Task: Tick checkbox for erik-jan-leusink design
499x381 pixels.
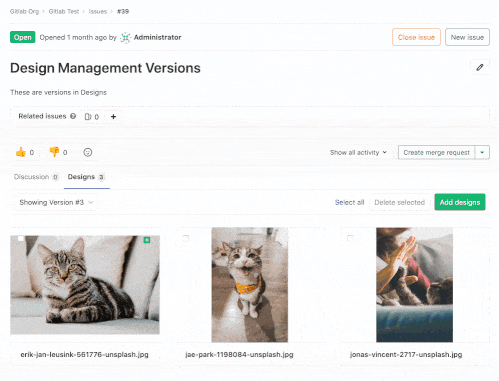Action: tap(21, 238)
